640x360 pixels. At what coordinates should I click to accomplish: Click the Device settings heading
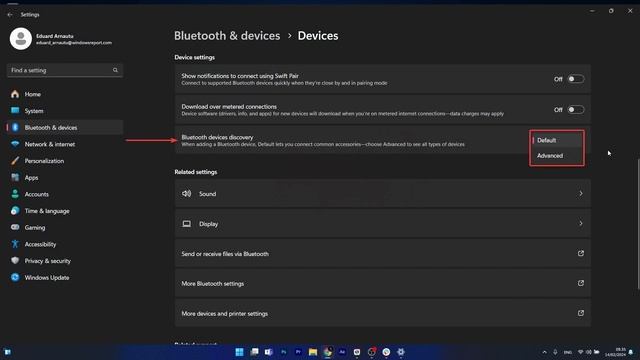(x=194, y=58)
